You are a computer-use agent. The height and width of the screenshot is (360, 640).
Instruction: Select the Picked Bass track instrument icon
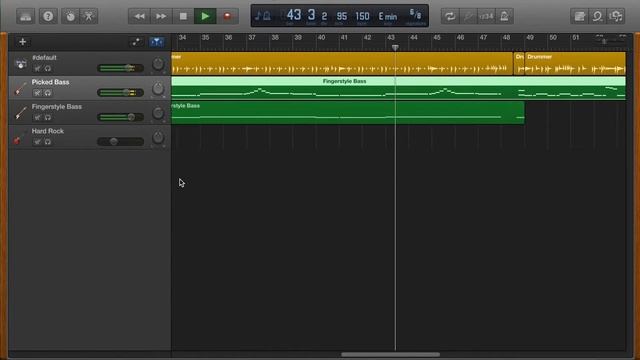coord(20,88)
